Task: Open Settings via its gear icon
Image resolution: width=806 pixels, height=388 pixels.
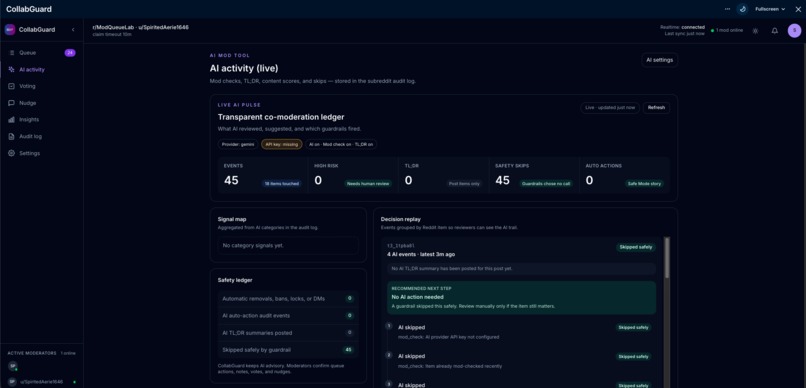Action: [x=12, y=153]
